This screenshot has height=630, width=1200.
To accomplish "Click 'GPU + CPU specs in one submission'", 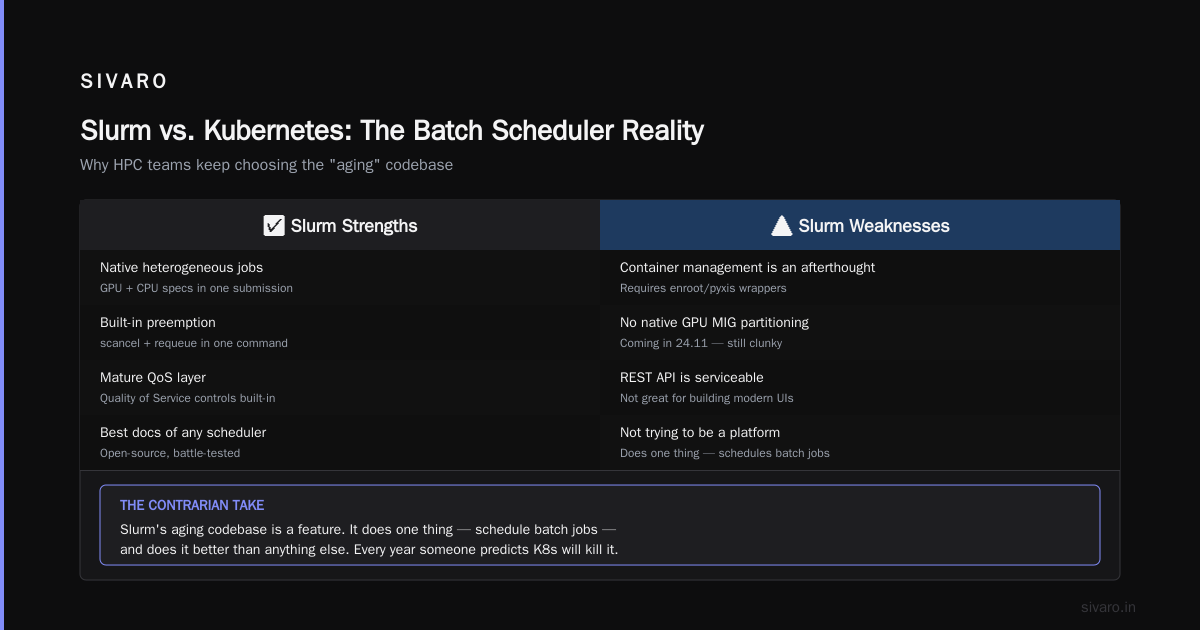I will (x=196, y=288).
